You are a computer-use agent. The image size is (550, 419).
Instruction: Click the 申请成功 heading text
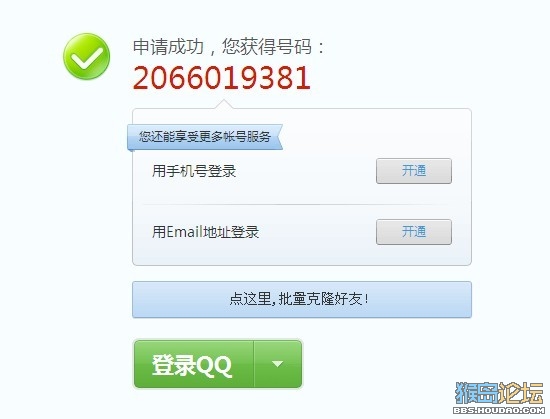tap(168, 47)
